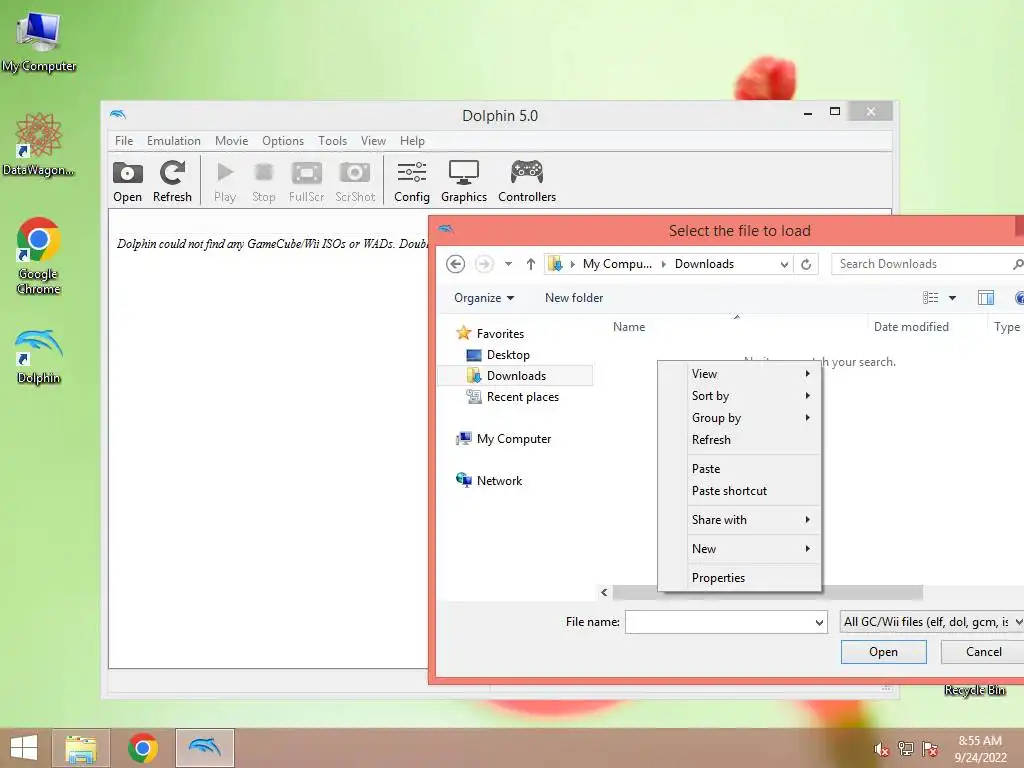
Task: Click the Forward arrow in file dialog
Action: click(x=484, y=264)
